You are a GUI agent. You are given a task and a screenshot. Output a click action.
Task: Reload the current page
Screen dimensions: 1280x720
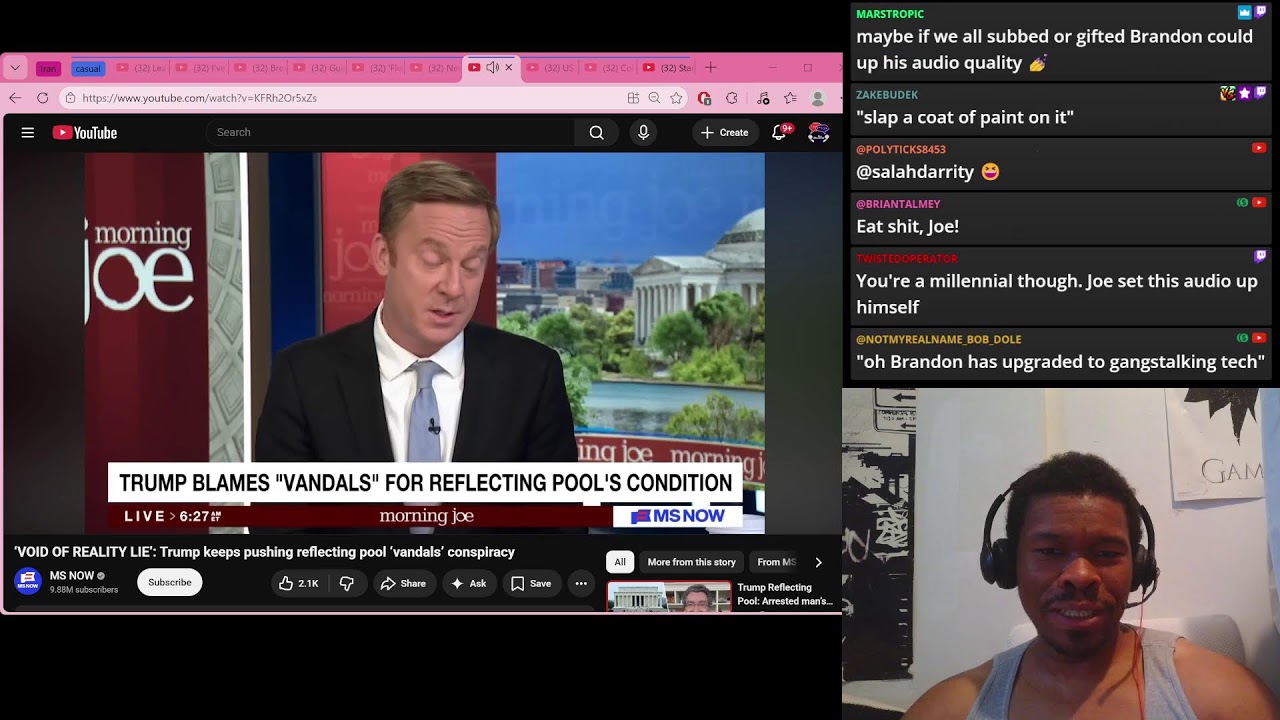(x=42, y=97)
